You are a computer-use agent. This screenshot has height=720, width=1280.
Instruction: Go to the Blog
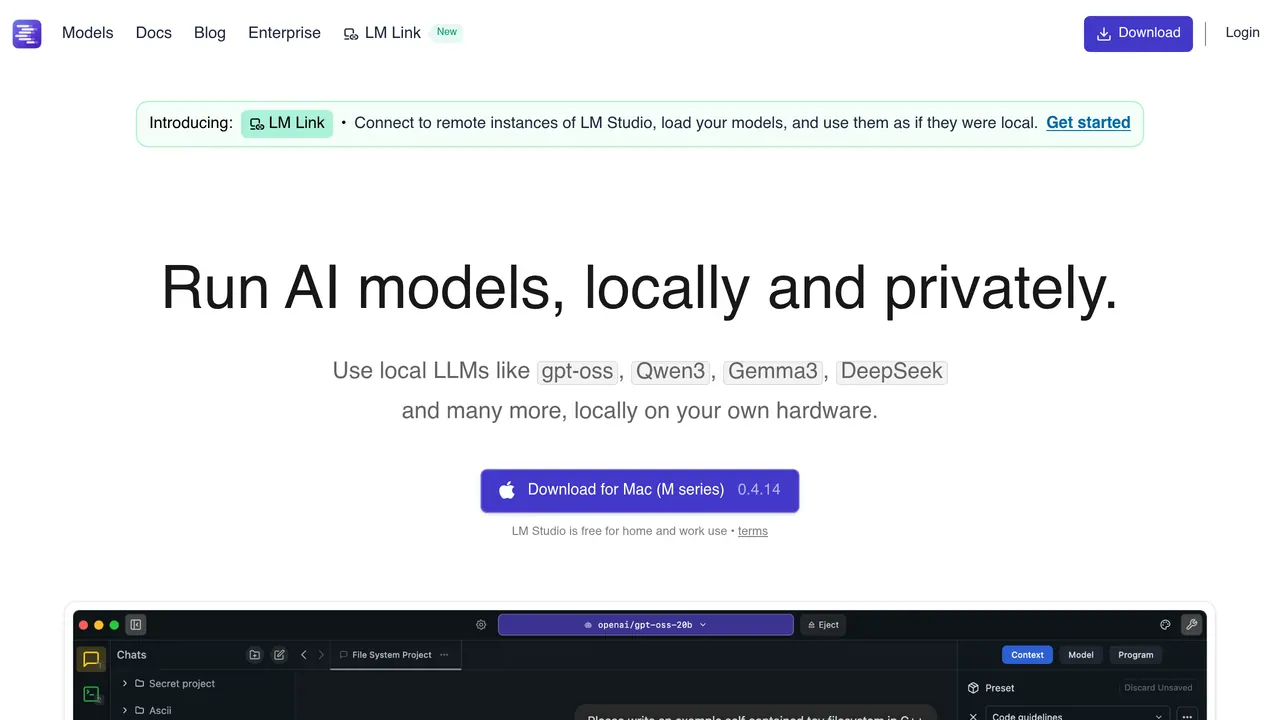[x=210, y=33]
